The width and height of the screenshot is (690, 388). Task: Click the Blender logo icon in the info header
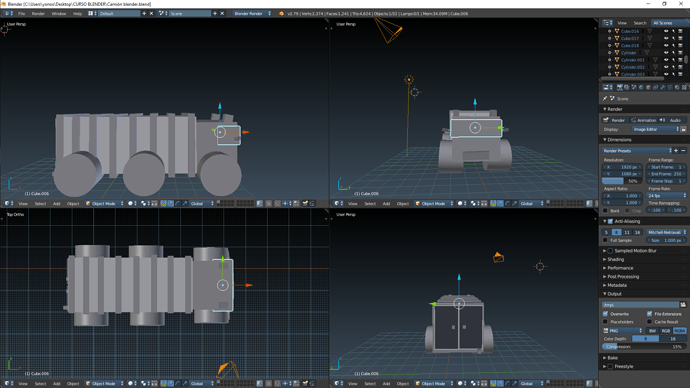[x=281, y=14]
